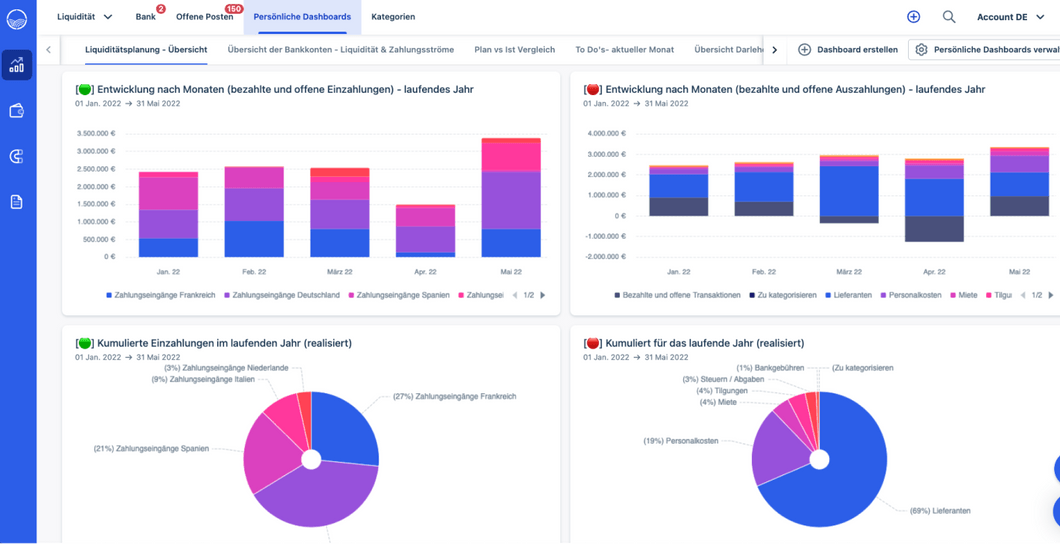
Task: Open search with the magnifier icon
Action: (949, 17)
